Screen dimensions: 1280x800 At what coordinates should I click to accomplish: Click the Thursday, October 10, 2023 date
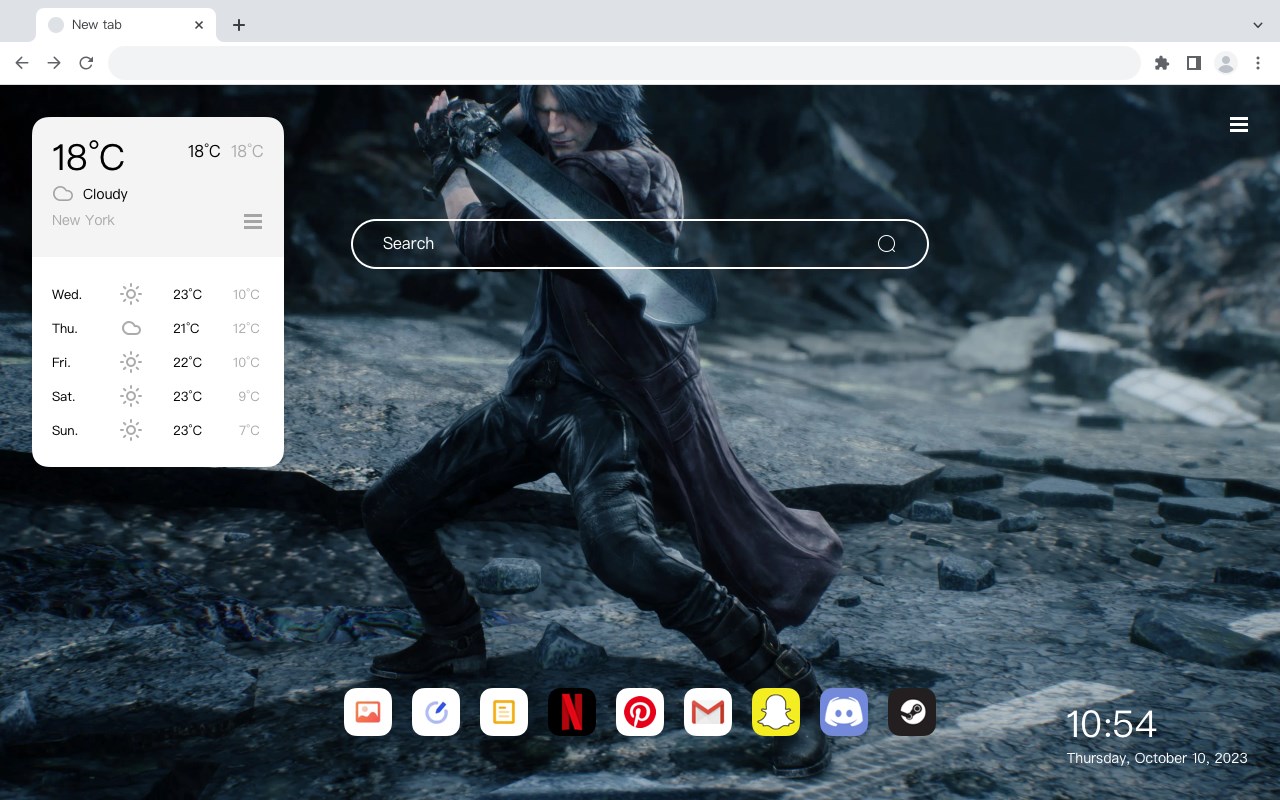(x=1157, y=758)
